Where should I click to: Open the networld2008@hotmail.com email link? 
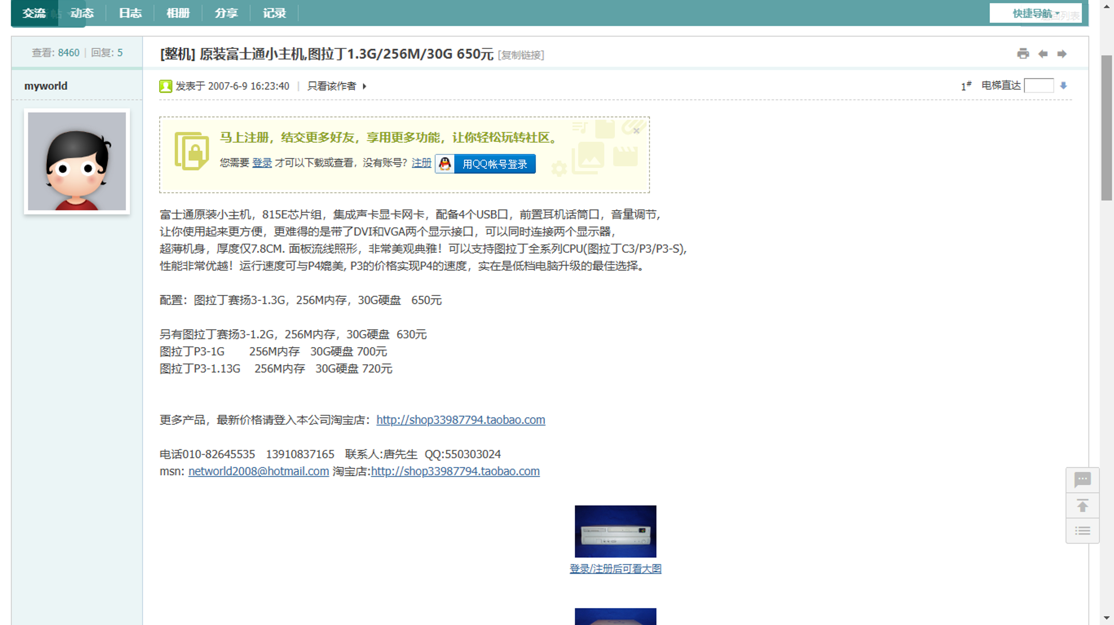point(258,472)
